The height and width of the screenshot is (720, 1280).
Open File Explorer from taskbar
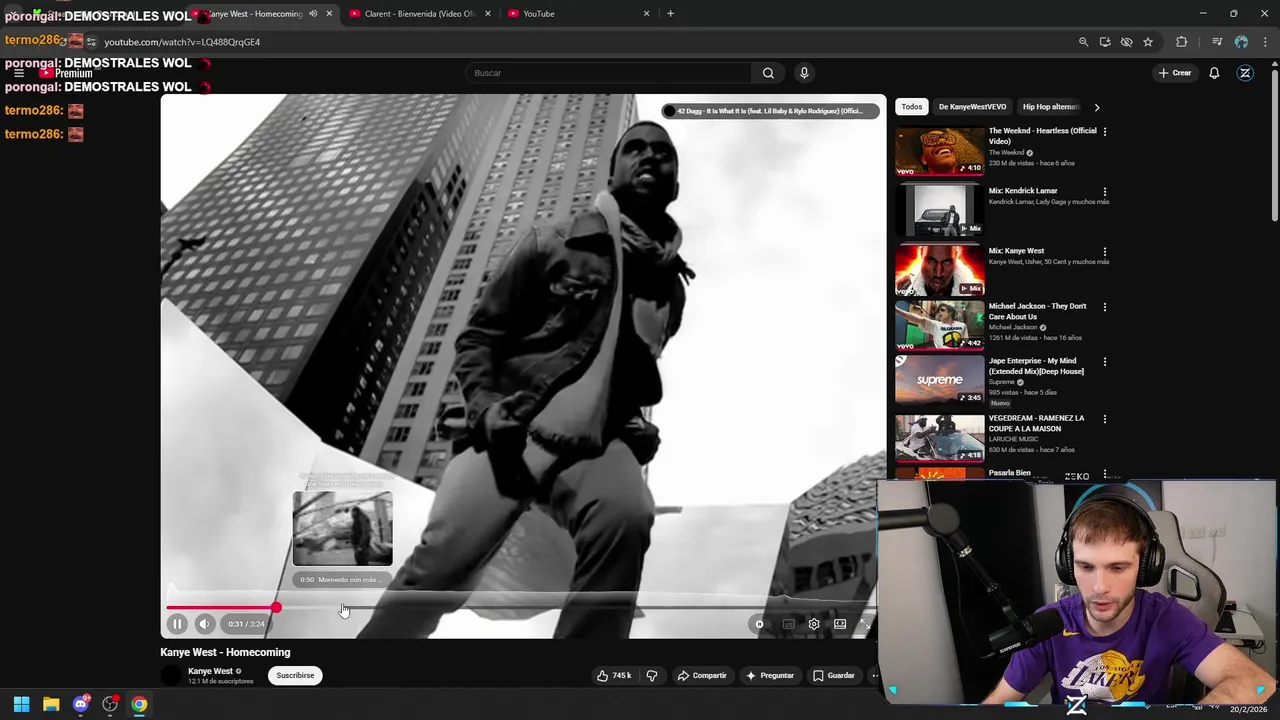[x=51, y=705]
